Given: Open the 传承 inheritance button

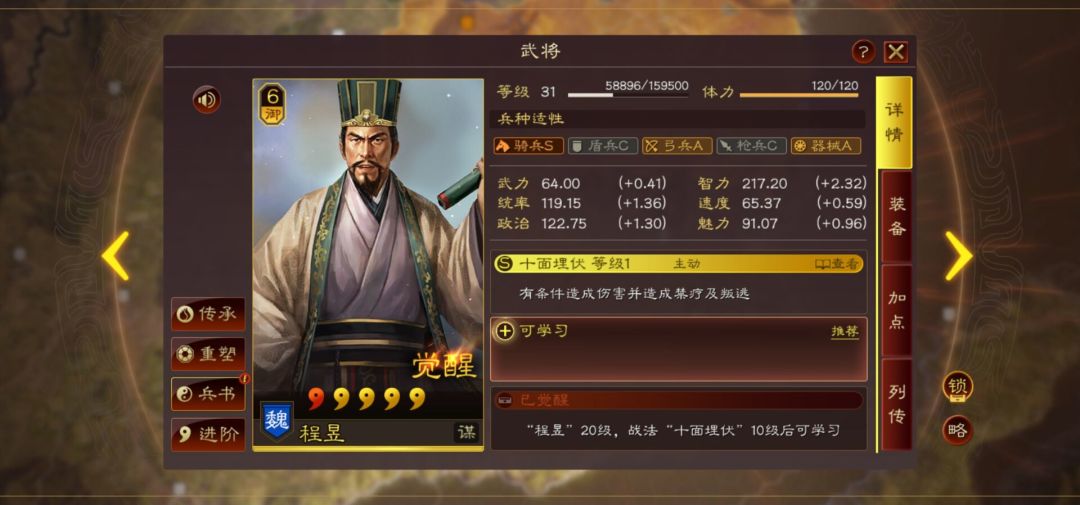Looking at the screenshot, I should coord(208,314).
